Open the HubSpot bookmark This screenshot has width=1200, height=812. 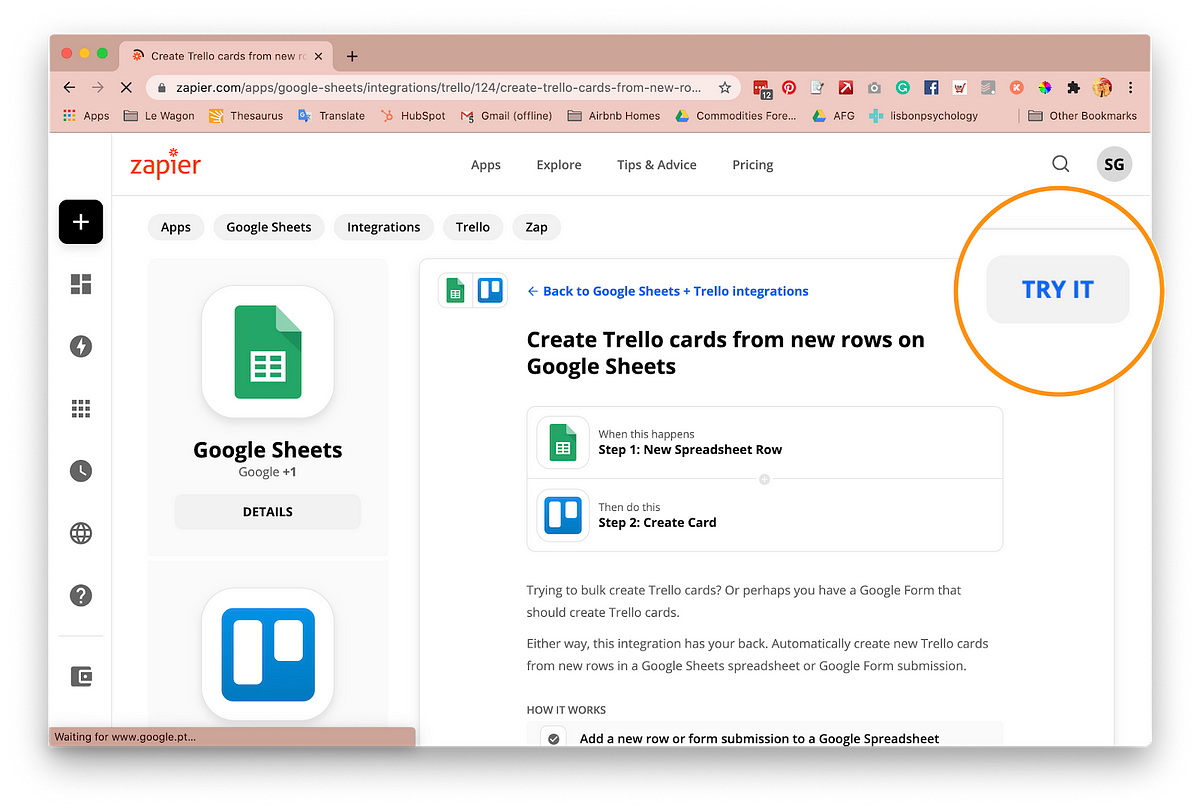413,116
